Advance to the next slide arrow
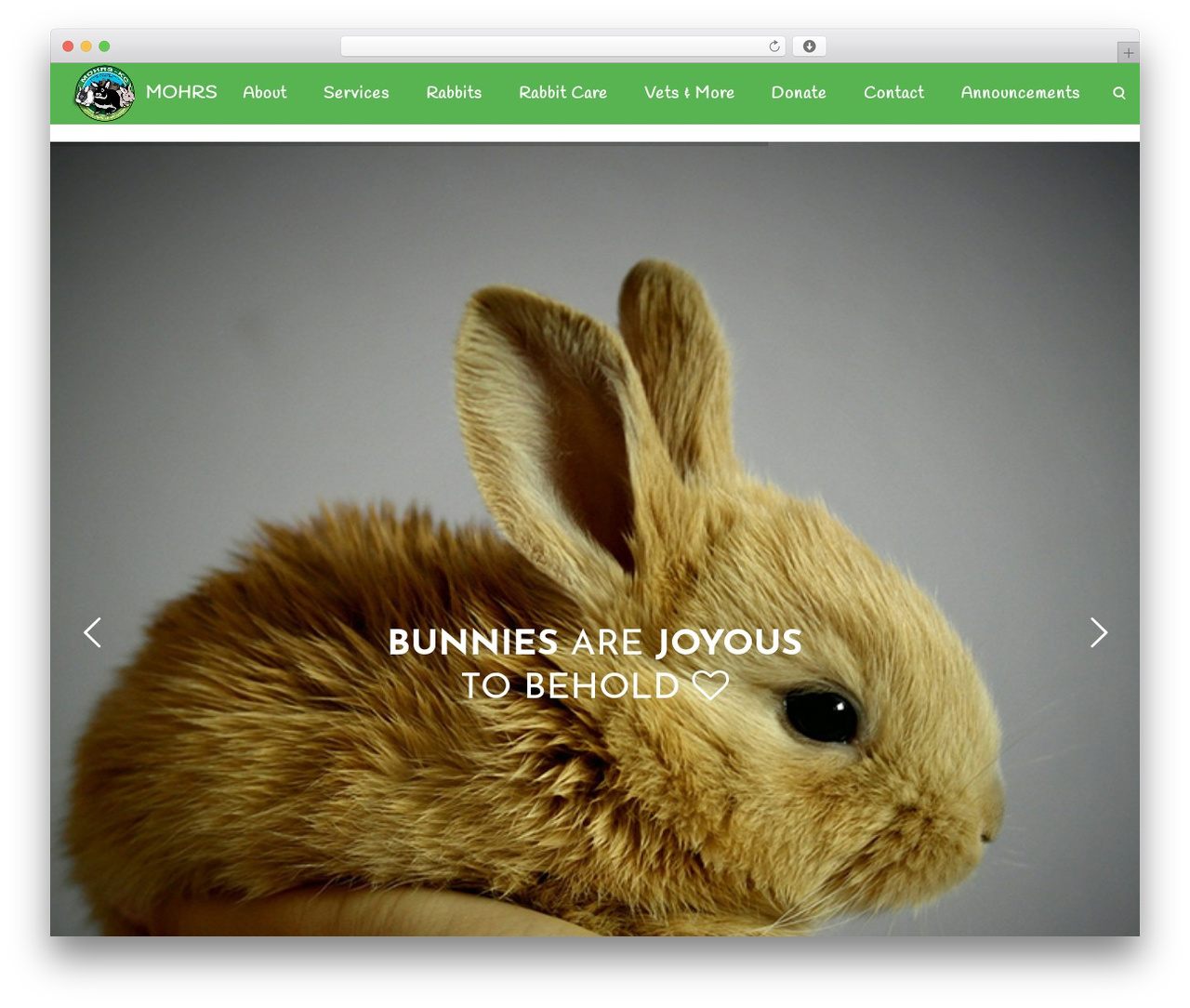This screenshot has height=1008, width=1190. [x=1099, y=632]
